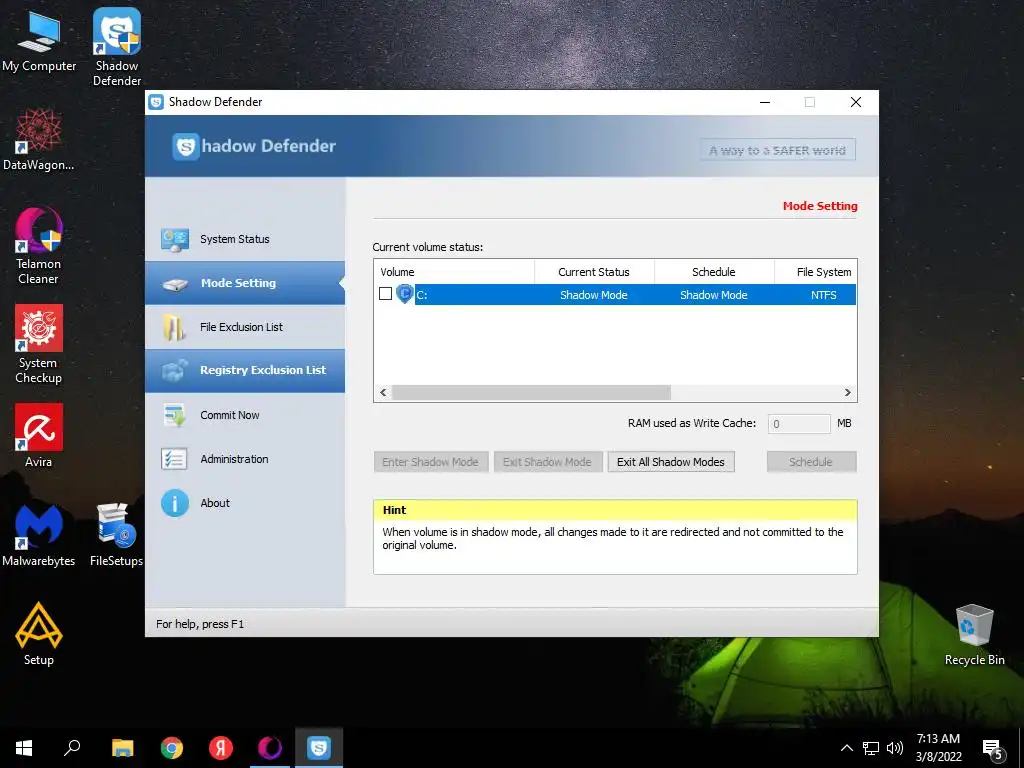The image size is (1024, 768).
Task: Open Telamon Cleaner taskbar icon
Action: (270, 748)
